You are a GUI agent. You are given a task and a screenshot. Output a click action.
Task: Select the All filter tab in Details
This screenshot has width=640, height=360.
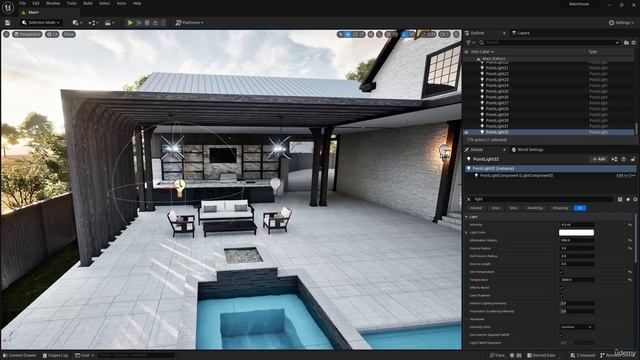[x=580, y=208]
